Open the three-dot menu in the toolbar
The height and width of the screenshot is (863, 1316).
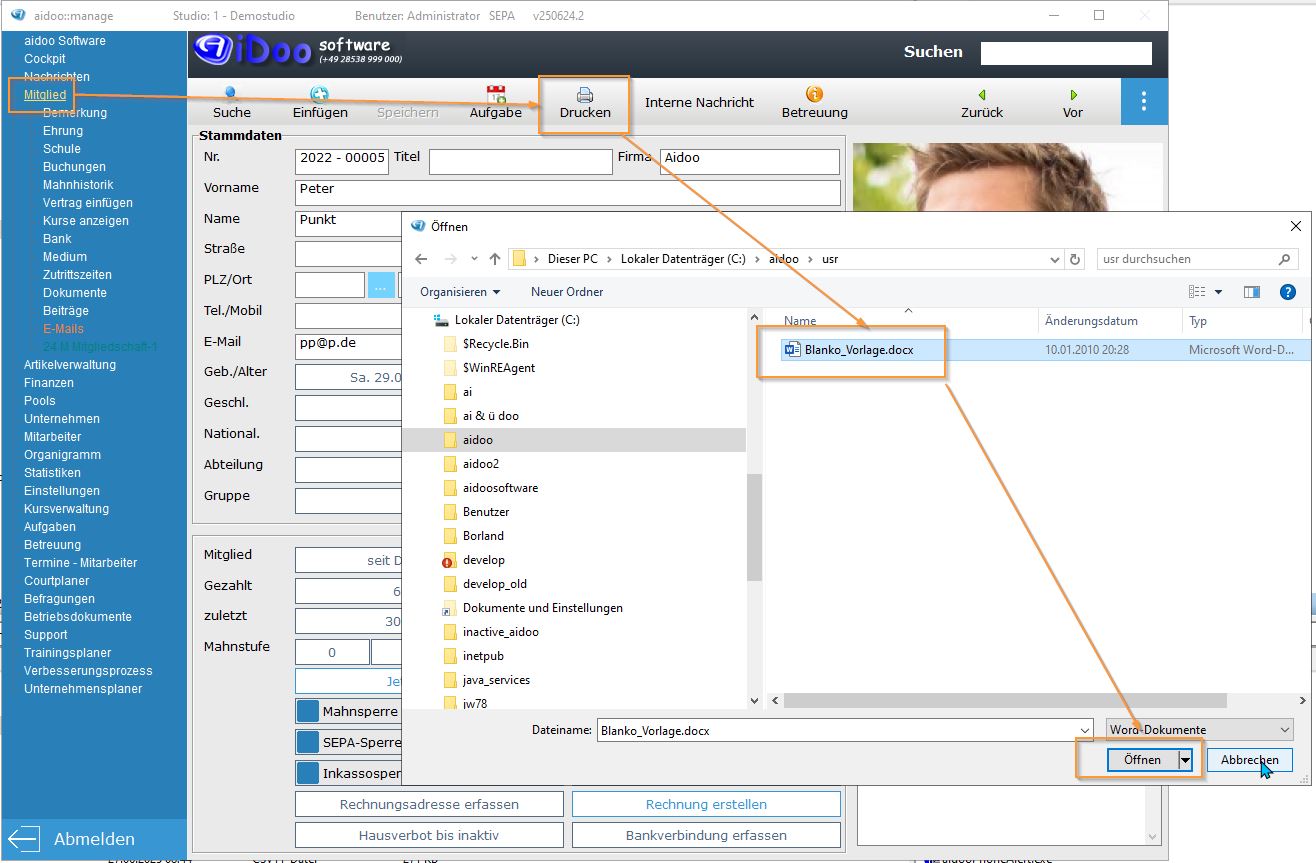(1144, 102)
